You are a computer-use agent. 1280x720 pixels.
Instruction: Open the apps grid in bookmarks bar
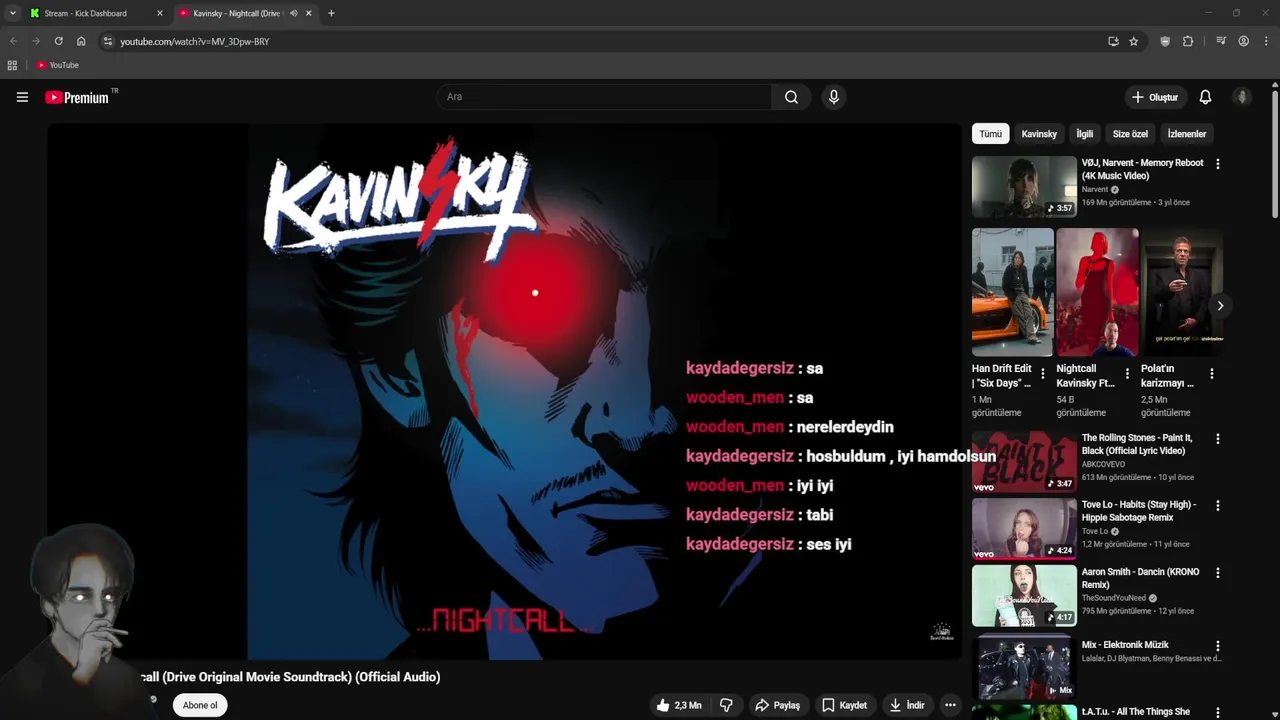(x=12, y=65)
